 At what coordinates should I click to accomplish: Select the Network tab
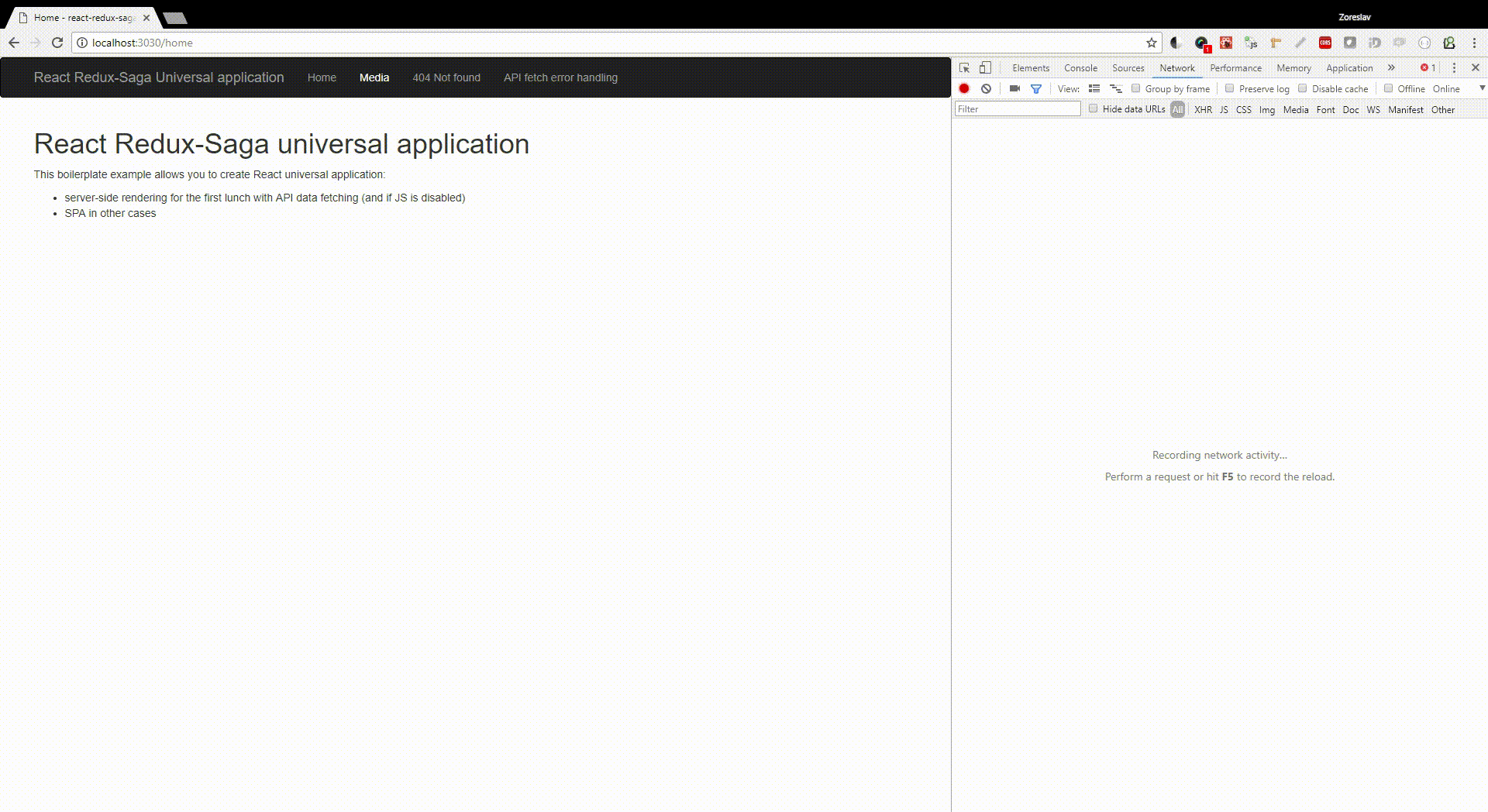(1177, 68)
